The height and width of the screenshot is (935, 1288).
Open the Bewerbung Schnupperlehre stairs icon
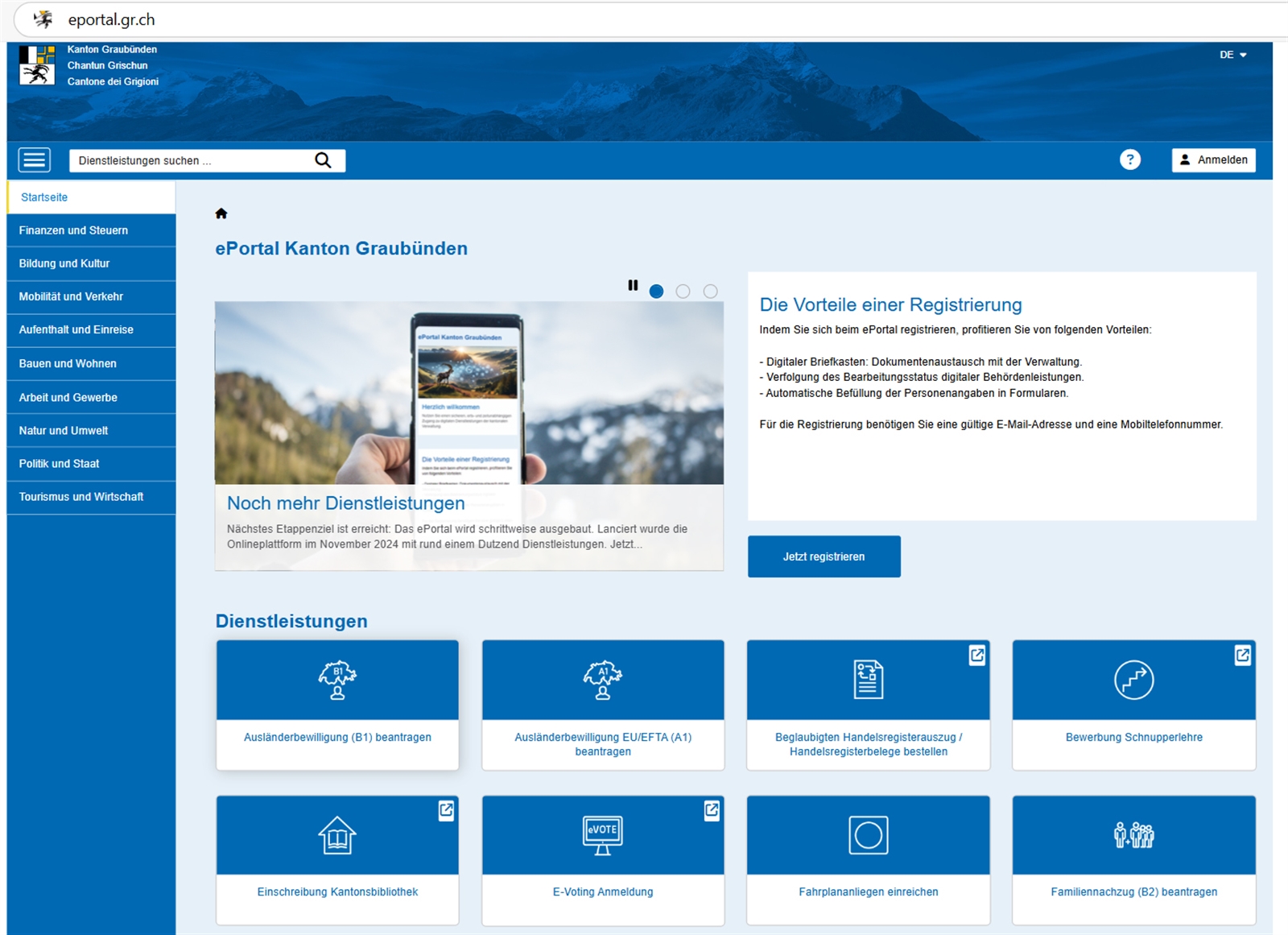[x=1133, y=681]
